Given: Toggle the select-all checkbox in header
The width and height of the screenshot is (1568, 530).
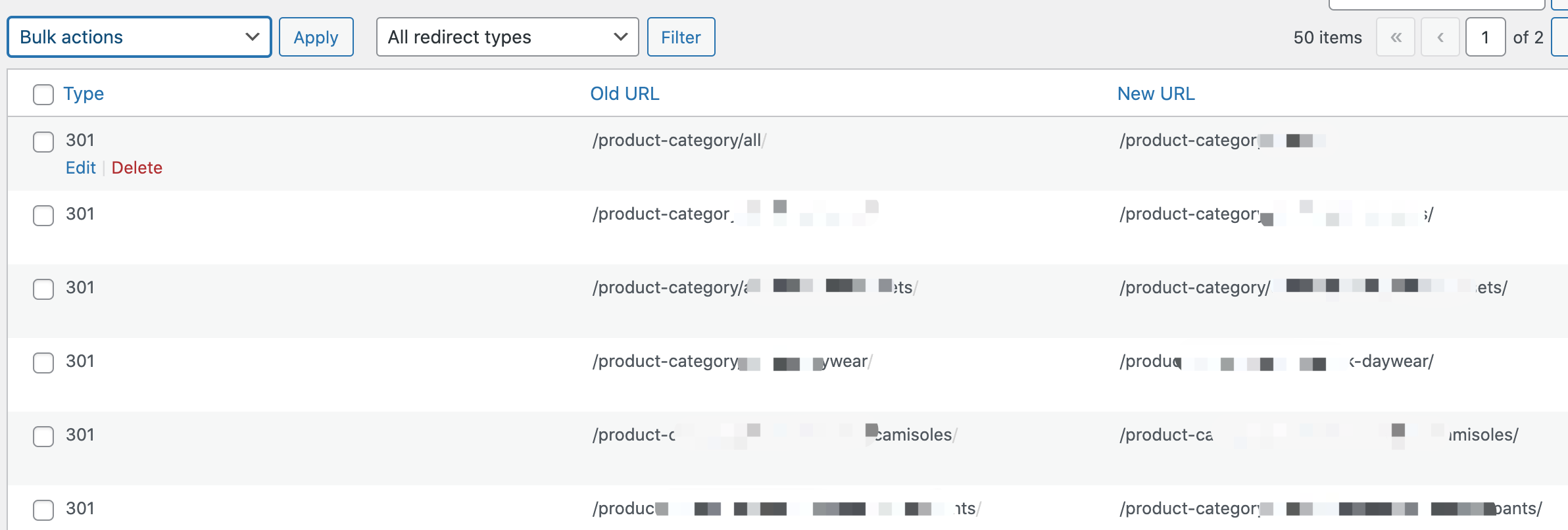Looking at the screenshot, I should click(x=43, y=94).
